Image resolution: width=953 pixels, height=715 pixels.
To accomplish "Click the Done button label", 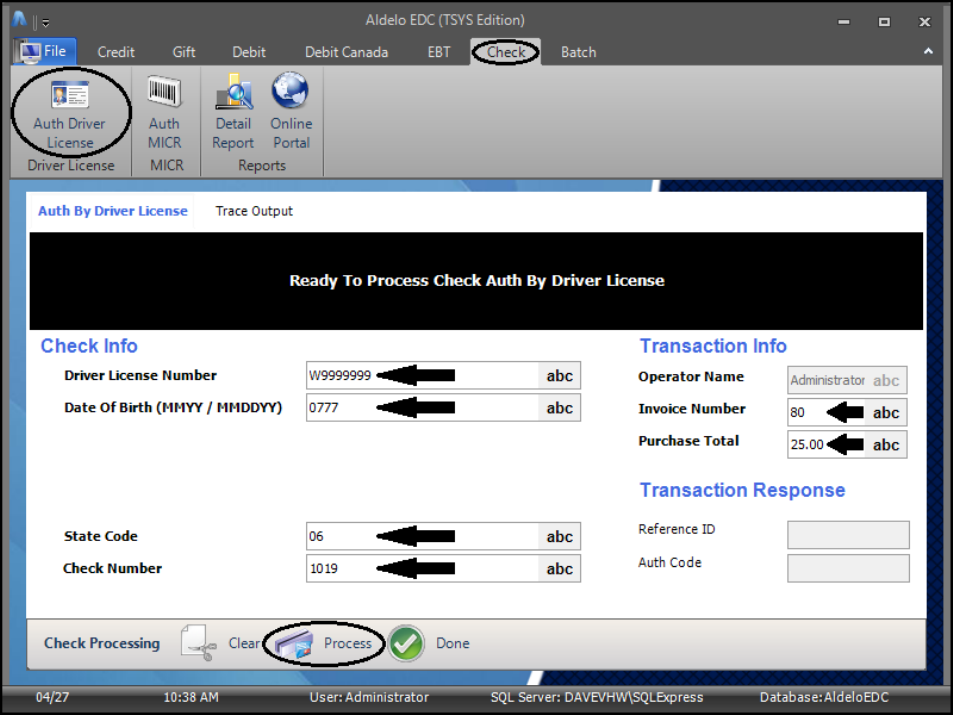I will point(452,643).
